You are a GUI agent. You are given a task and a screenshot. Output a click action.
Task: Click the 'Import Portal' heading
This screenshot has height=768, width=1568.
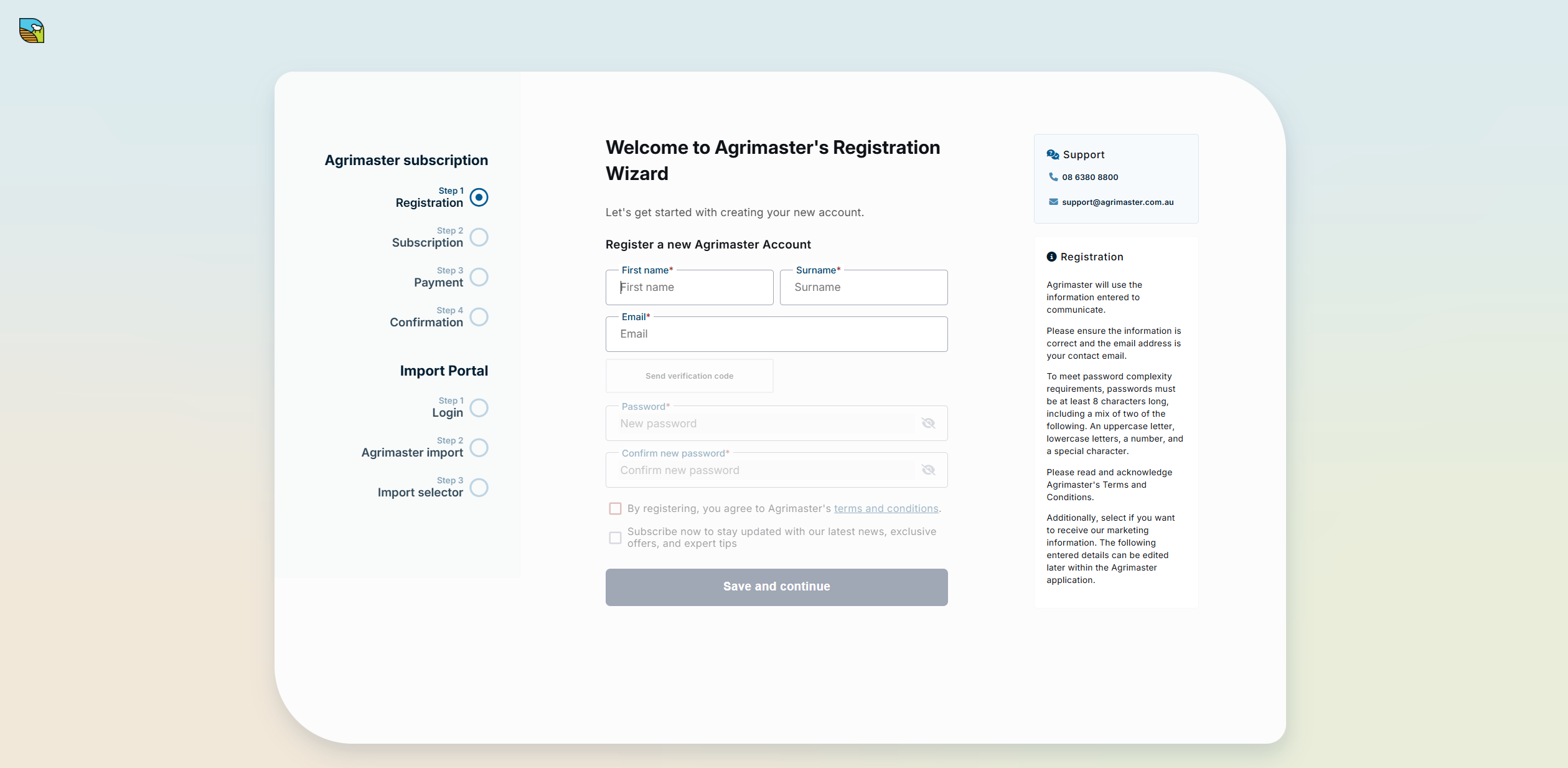pyautogui.click(x=444, y=371)
